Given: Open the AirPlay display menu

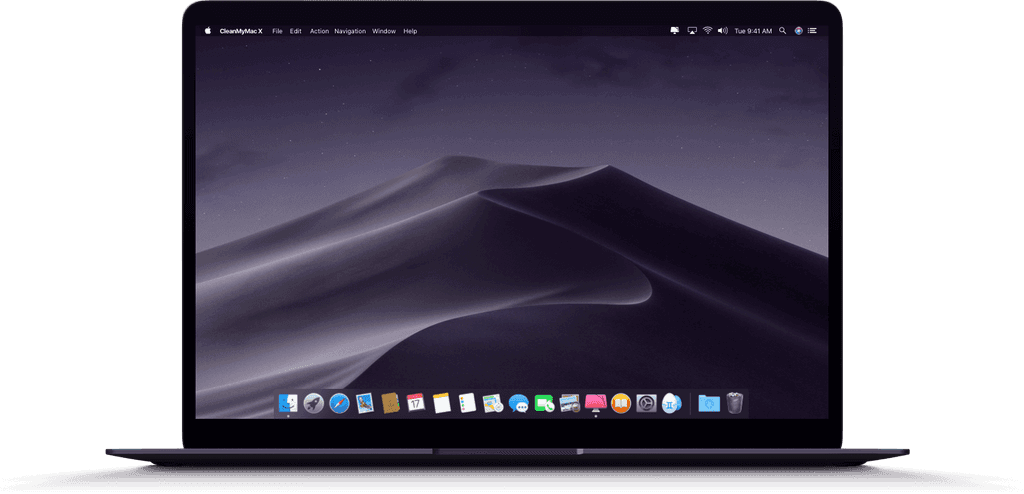Looking at the screenshot, I should click(x=692, y=31).
